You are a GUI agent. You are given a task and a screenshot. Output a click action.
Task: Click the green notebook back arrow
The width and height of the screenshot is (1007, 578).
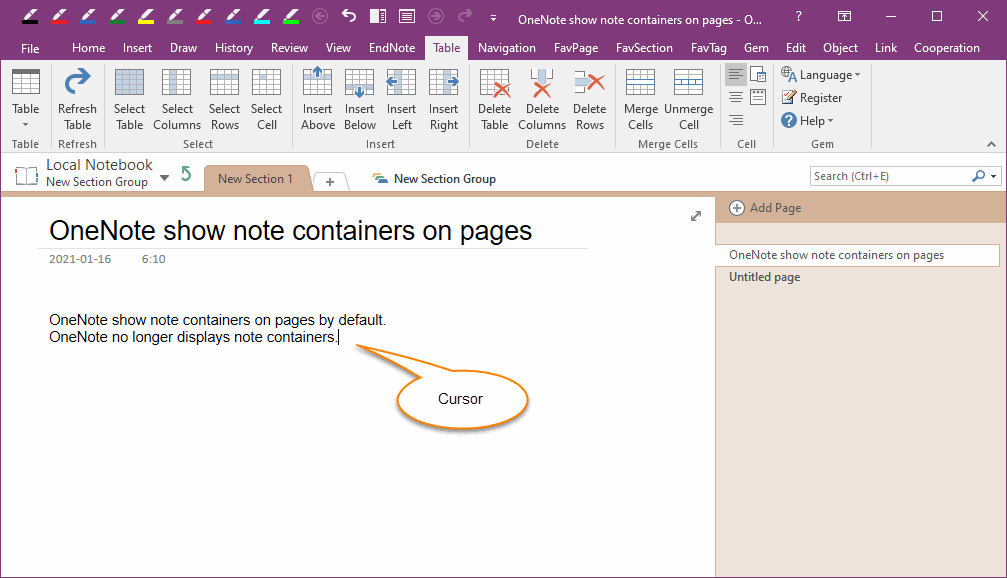coord(186,174)
